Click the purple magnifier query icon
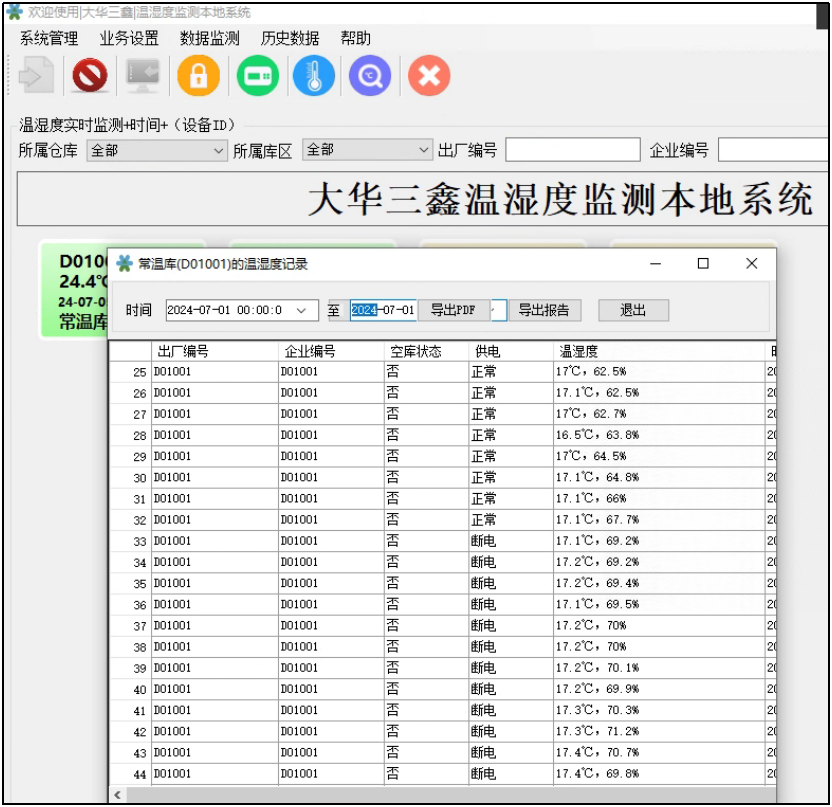 point(370,76)
